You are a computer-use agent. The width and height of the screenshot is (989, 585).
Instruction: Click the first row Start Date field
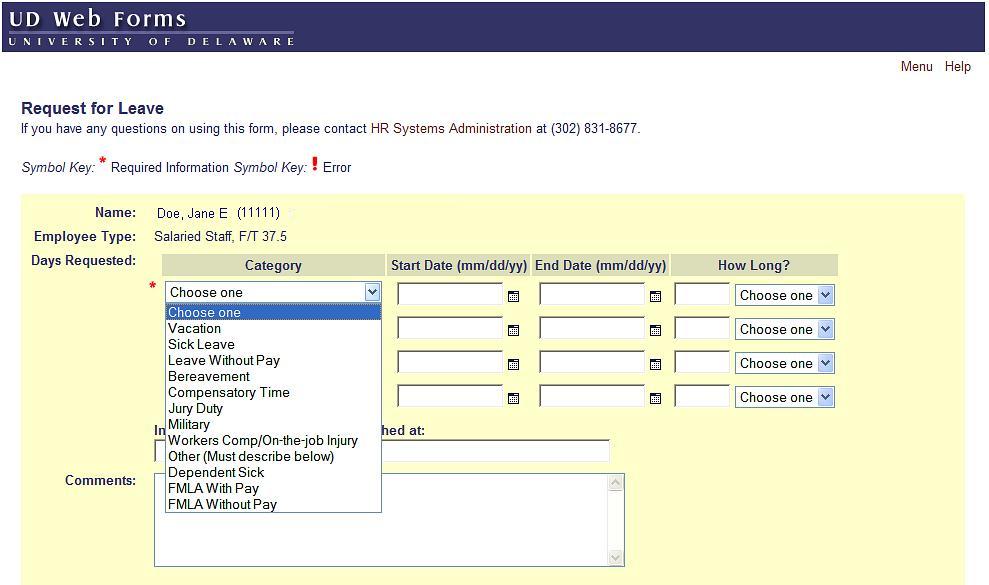[x=450, y=294]
